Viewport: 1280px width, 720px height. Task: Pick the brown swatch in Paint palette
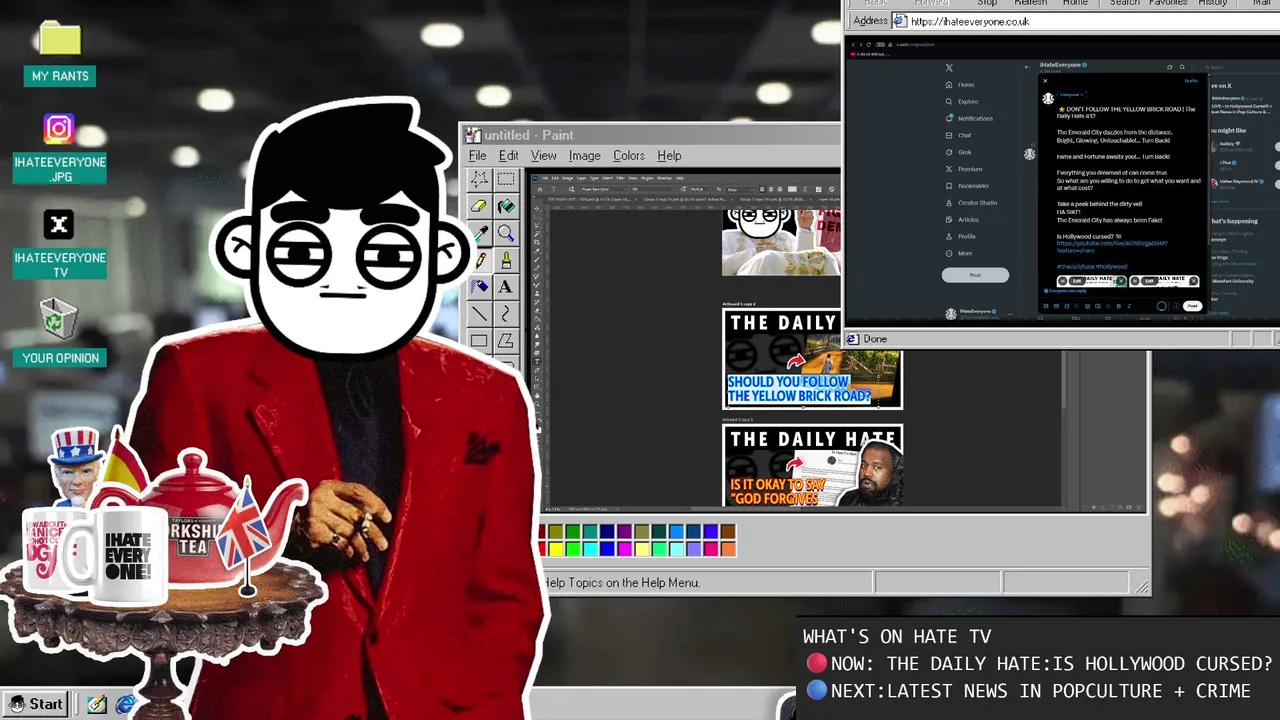coord(727,532)
